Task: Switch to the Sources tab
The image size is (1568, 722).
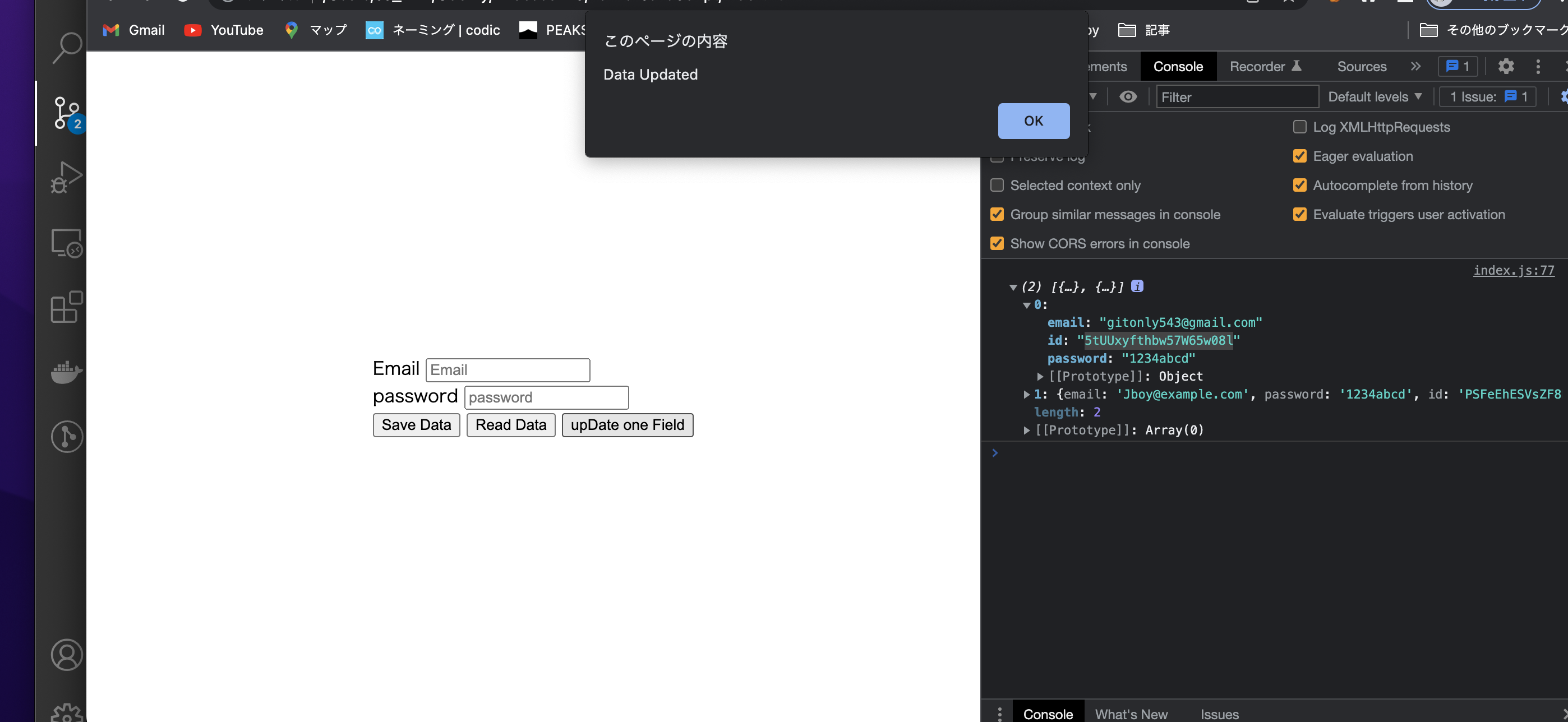Action: click(1362, 66)
